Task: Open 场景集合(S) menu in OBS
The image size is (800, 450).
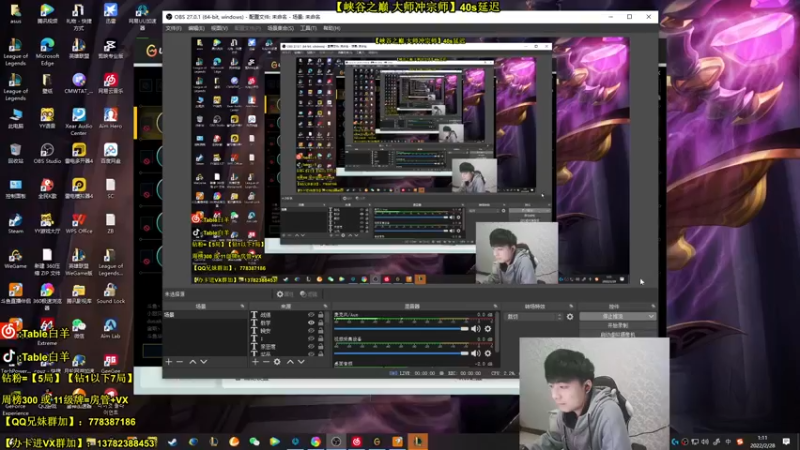Action: tap(280, 28)
